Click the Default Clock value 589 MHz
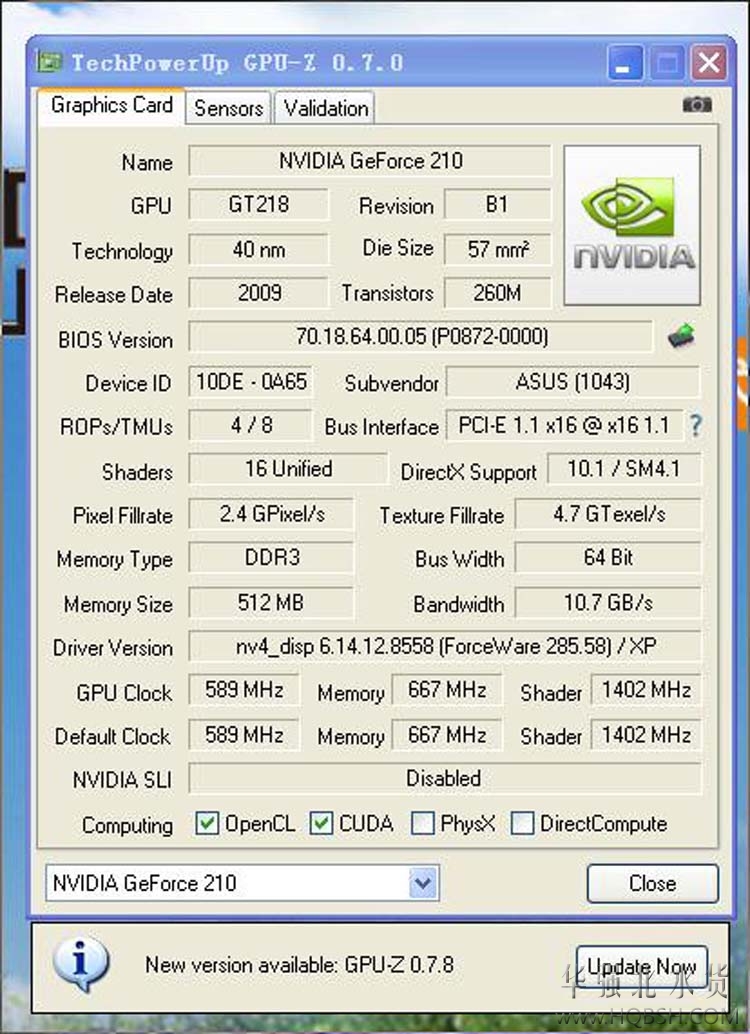Image resolution: width=750 pixels, height=1034 pixels. (x=244, y=735)
